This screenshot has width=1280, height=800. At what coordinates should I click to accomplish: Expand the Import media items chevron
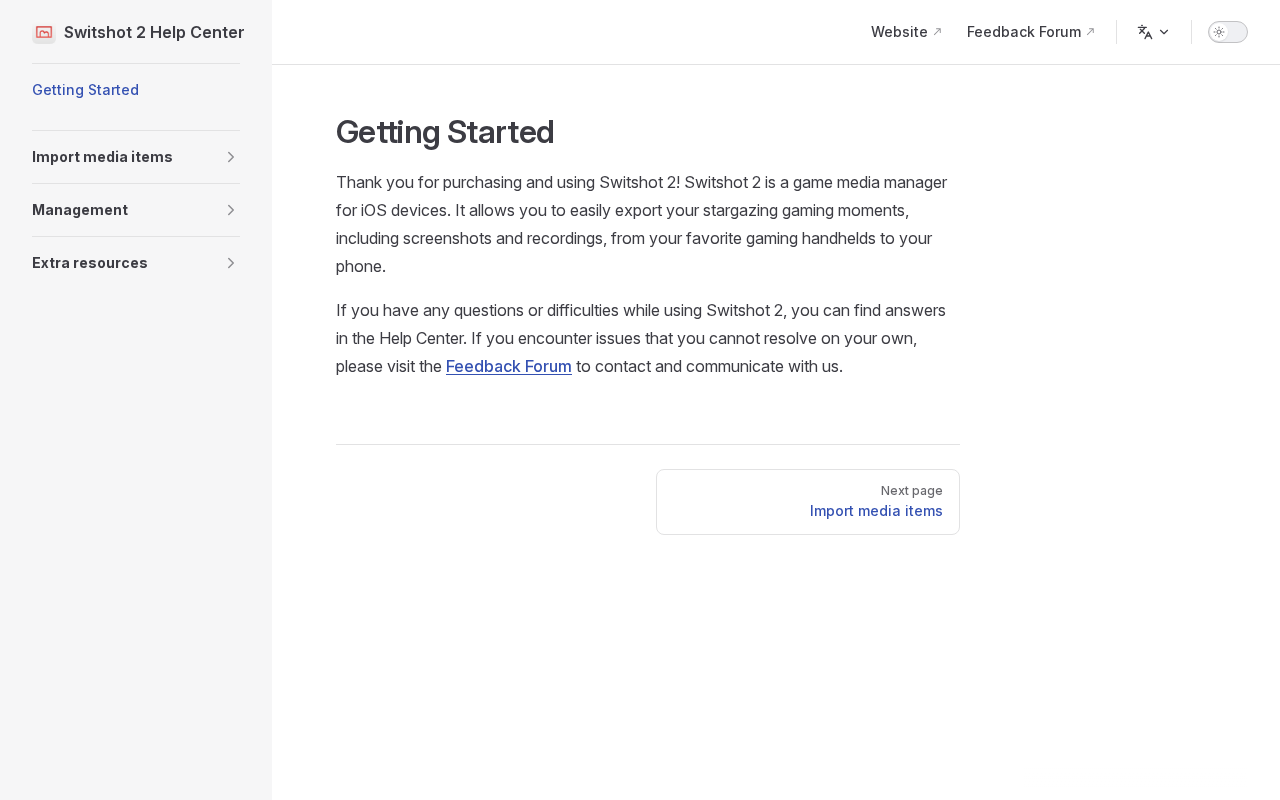pyautogui.click(x=231, y=157)
